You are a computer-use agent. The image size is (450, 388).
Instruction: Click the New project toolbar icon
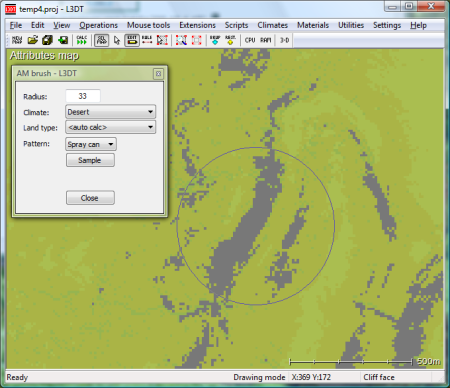(17, 40)
